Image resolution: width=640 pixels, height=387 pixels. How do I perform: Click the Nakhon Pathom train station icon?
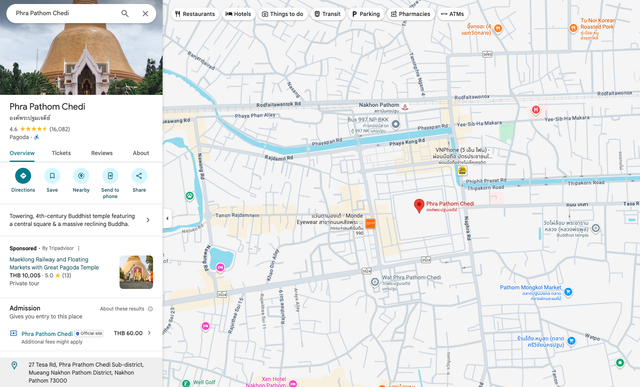(405, 107)
